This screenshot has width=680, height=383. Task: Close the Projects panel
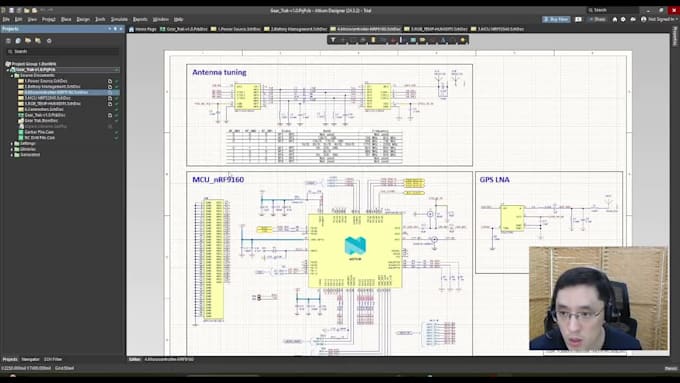[x=121, y=29]
